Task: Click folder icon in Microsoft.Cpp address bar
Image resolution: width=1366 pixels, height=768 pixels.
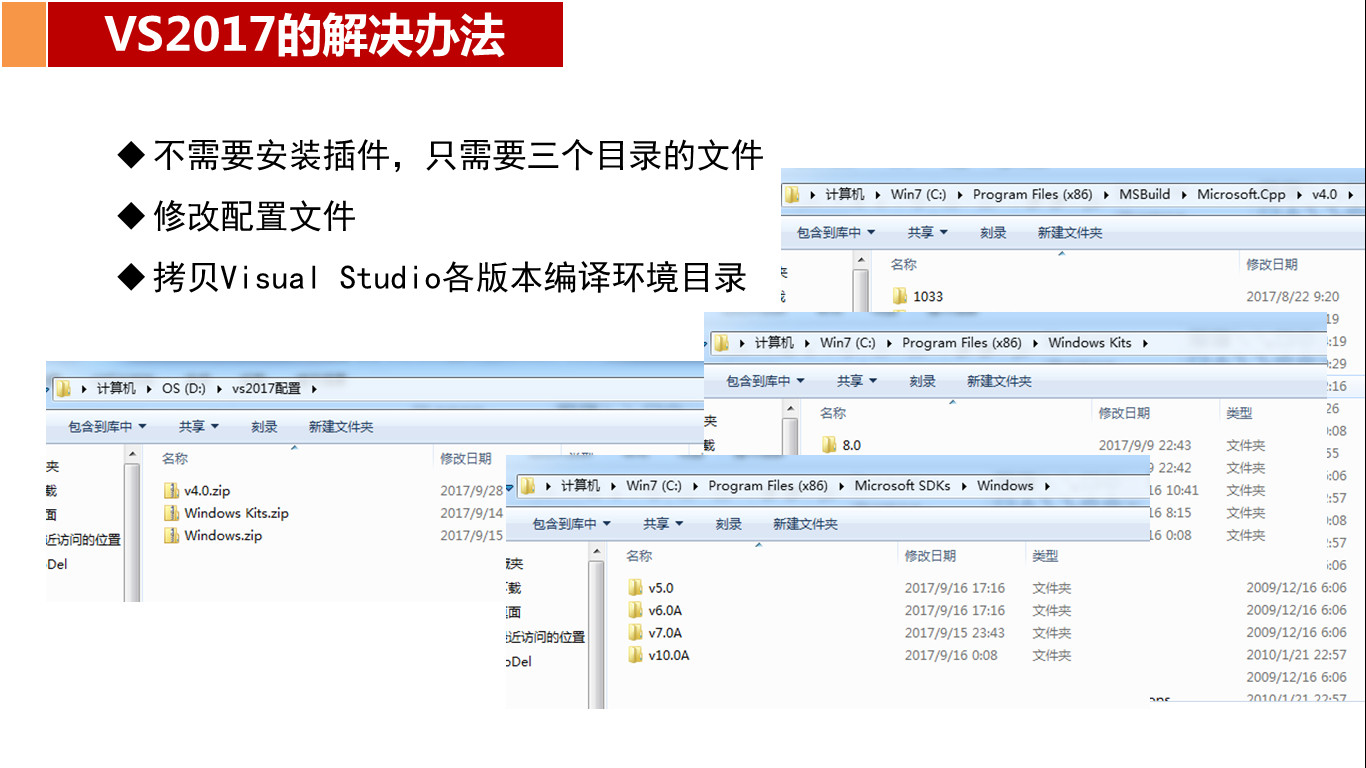Action: pos(792,194)
